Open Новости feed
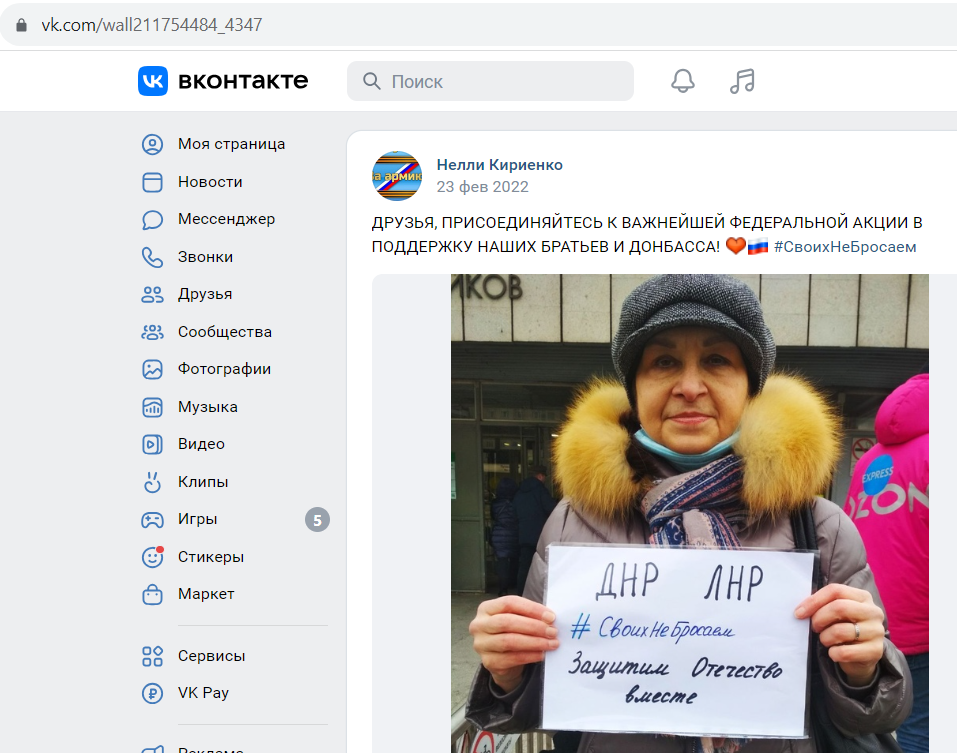 (234, 182)
